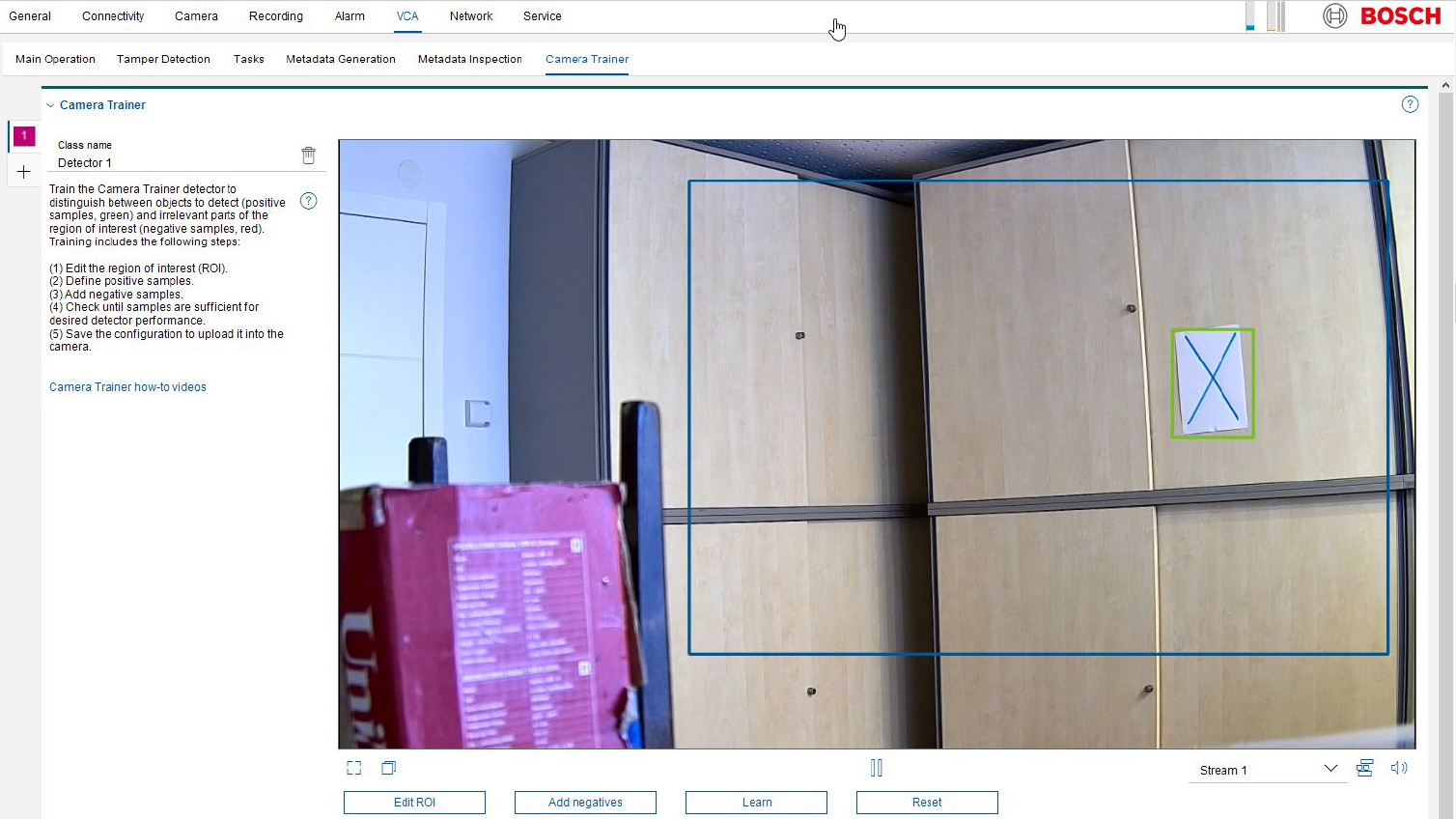This screenshot has height=819, width=1456.
Task: Click the Edit ROI button
Action: click(x=414, y=803)
